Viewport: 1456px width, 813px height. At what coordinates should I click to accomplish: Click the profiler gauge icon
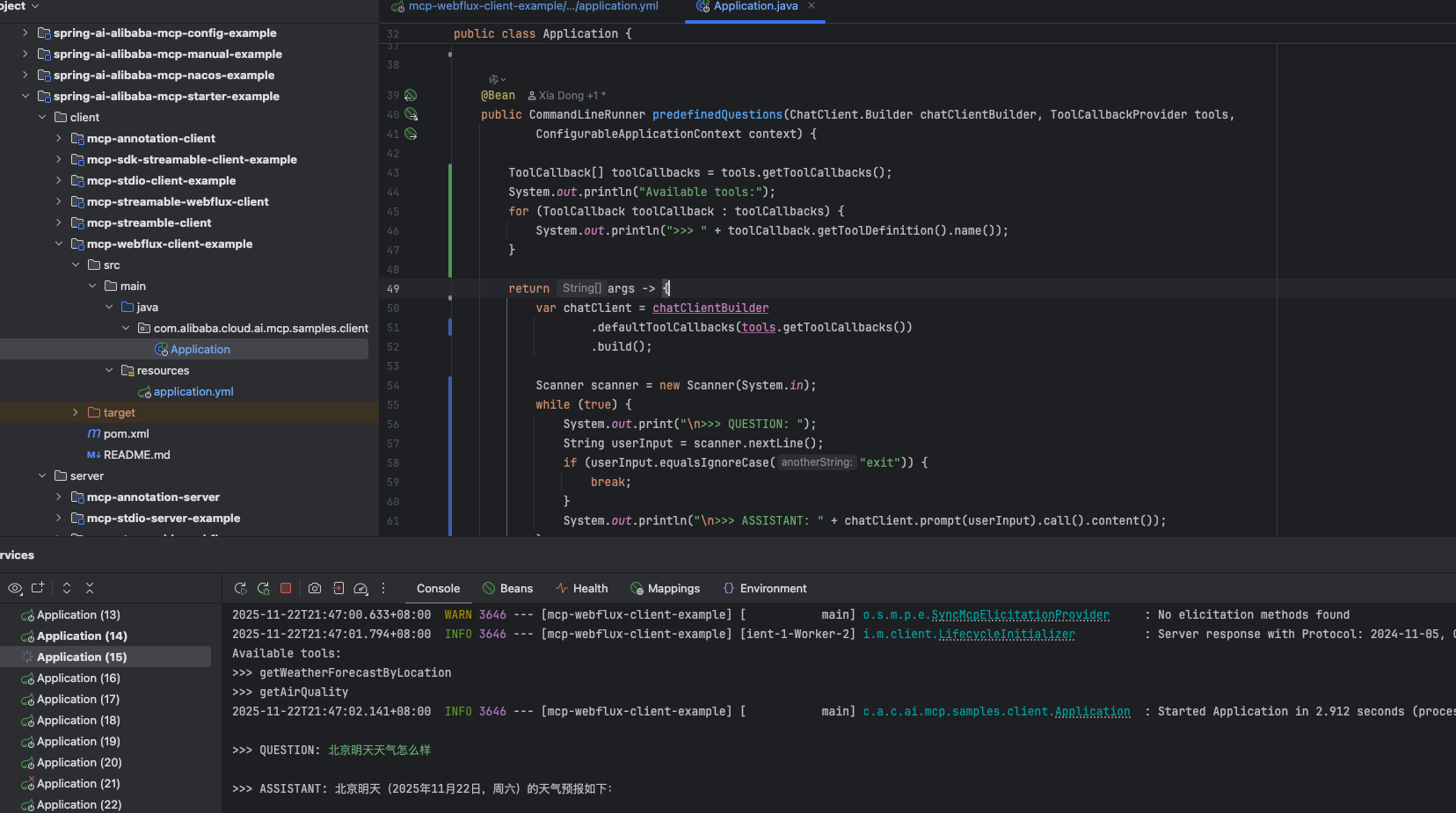point(360,588)
